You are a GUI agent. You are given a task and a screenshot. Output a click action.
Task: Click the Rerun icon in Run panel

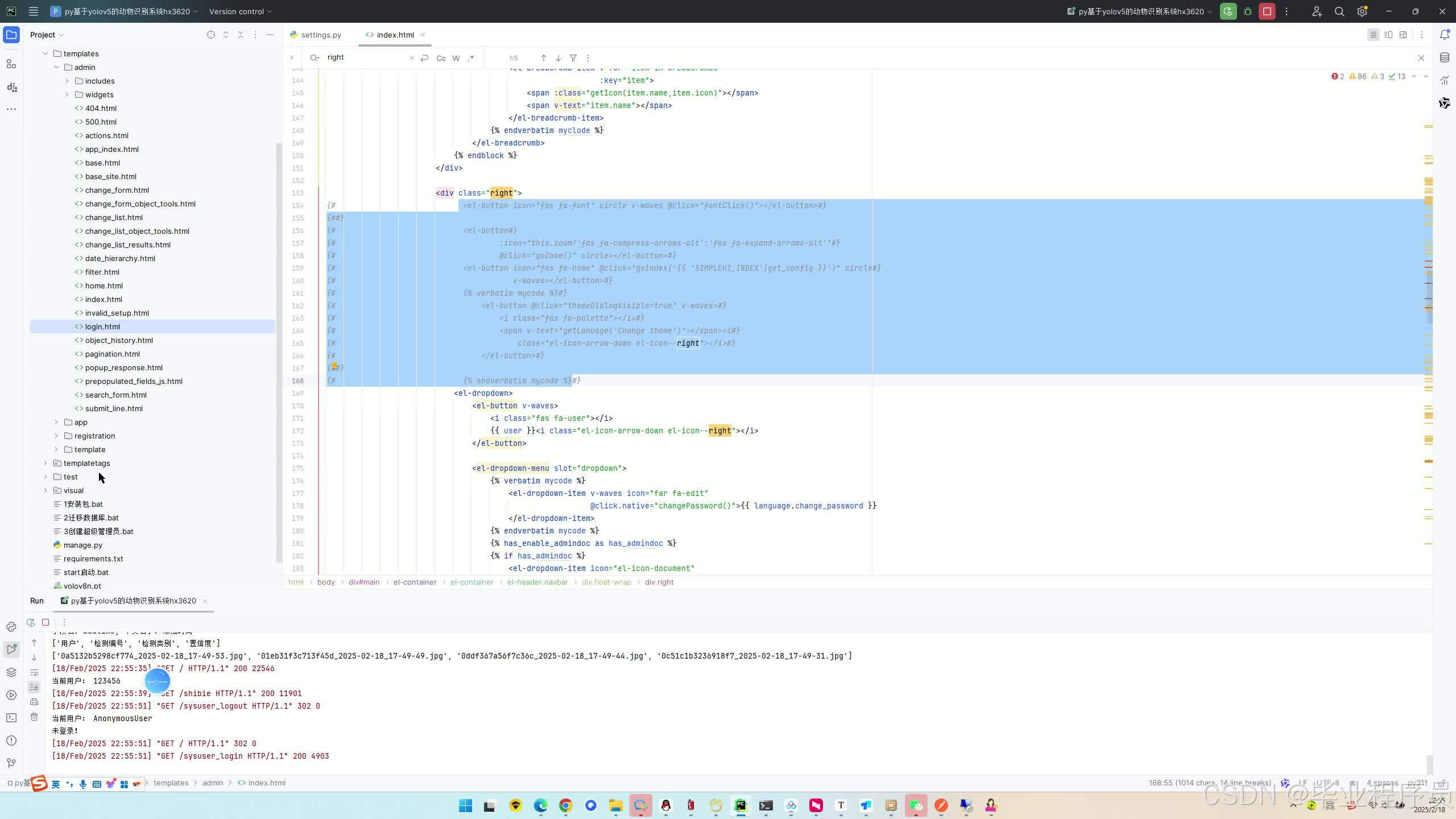point(31,622)
